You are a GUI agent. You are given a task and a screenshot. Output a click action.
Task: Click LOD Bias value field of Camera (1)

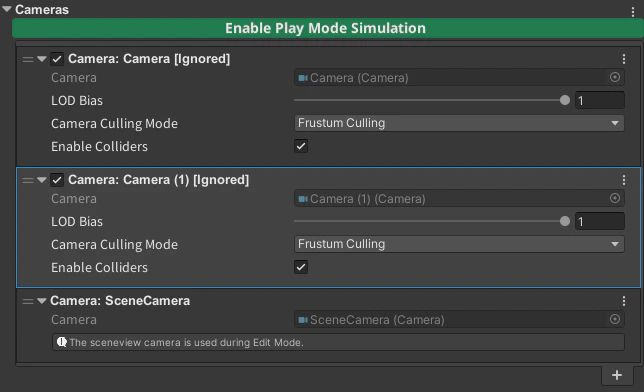(600, 221)
